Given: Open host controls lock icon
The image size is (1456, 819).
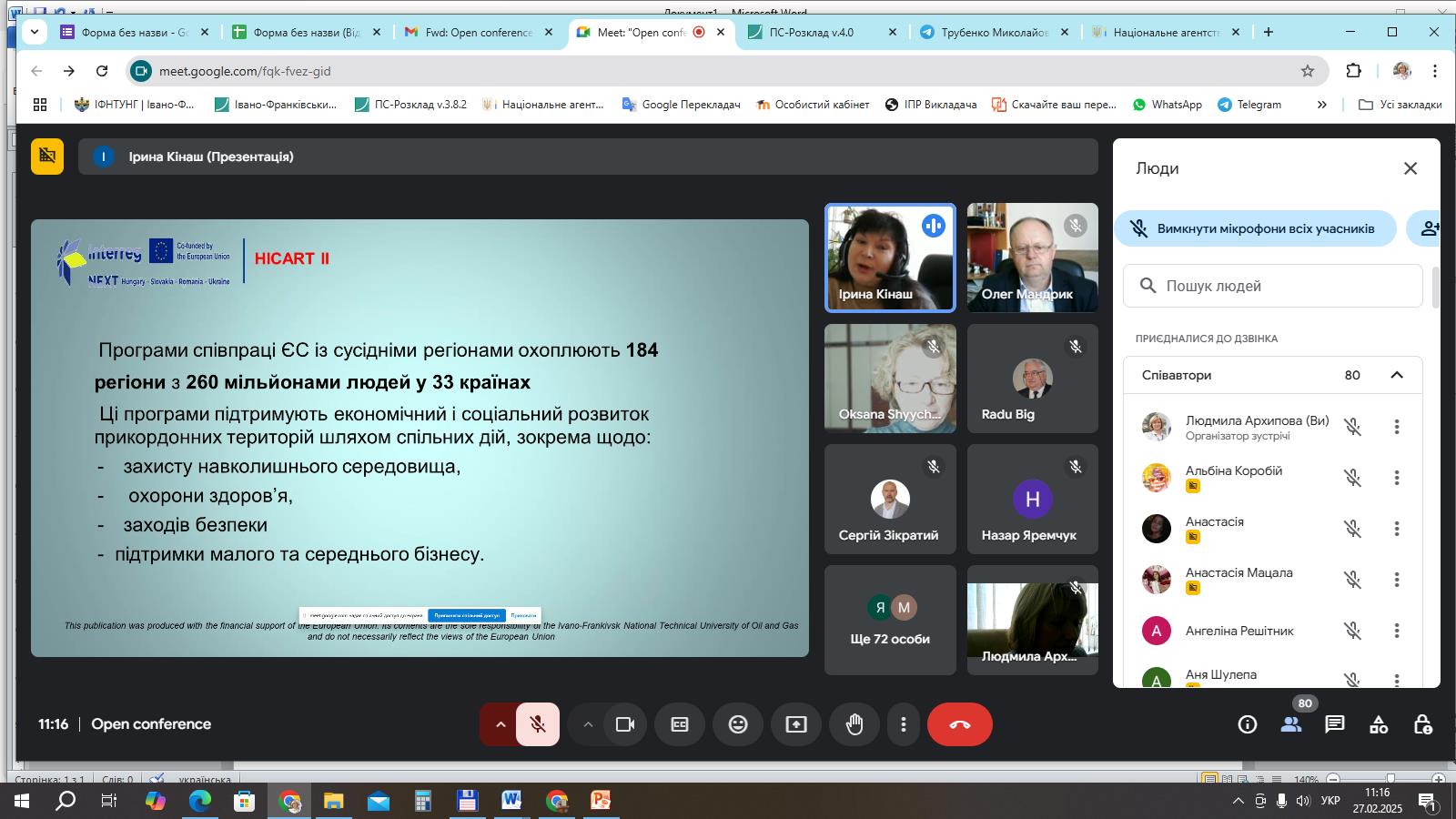Looking at the screenshot, I should (x=1422, y=724).
